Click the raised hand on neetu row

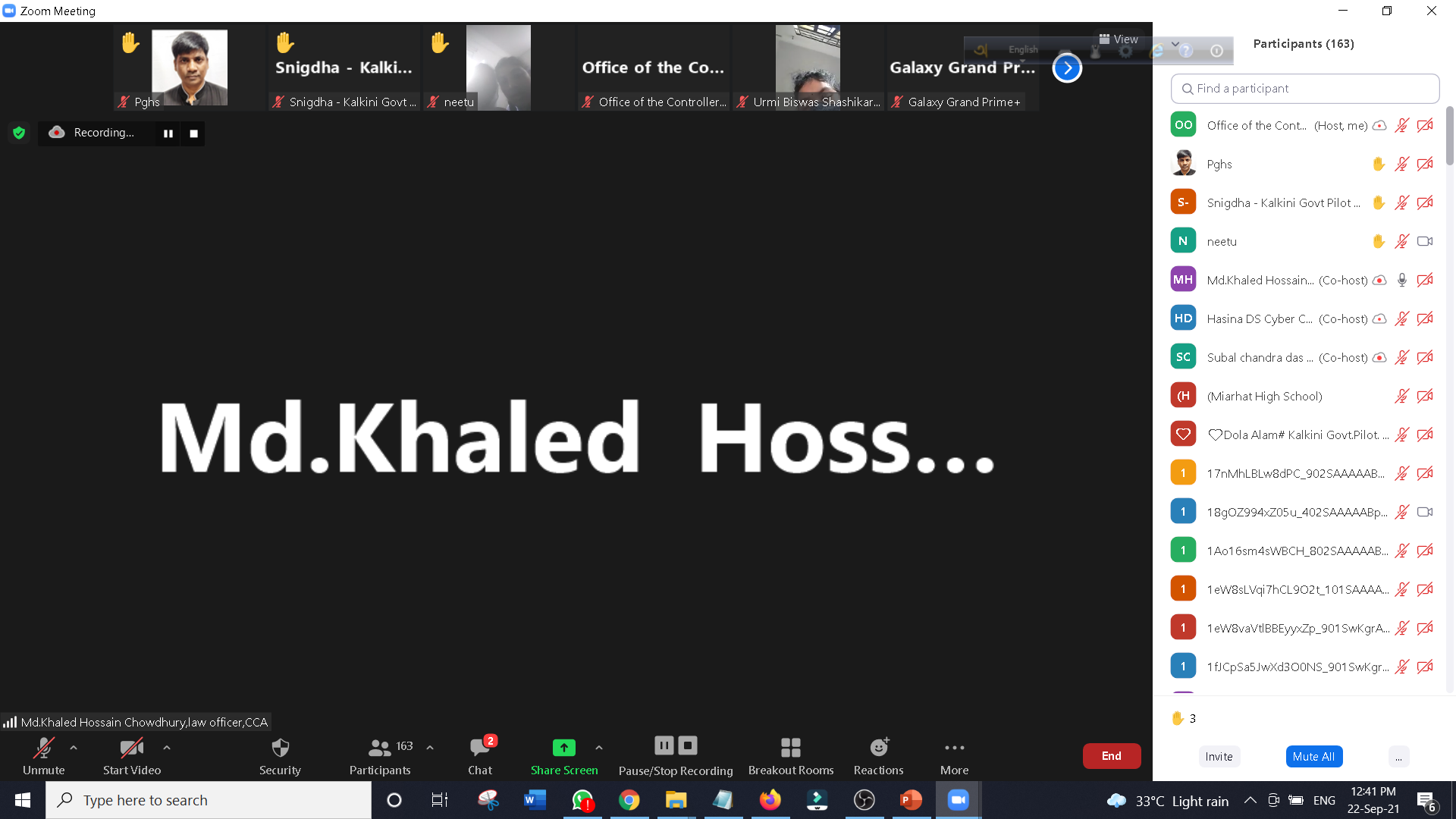pos(1379,241)
